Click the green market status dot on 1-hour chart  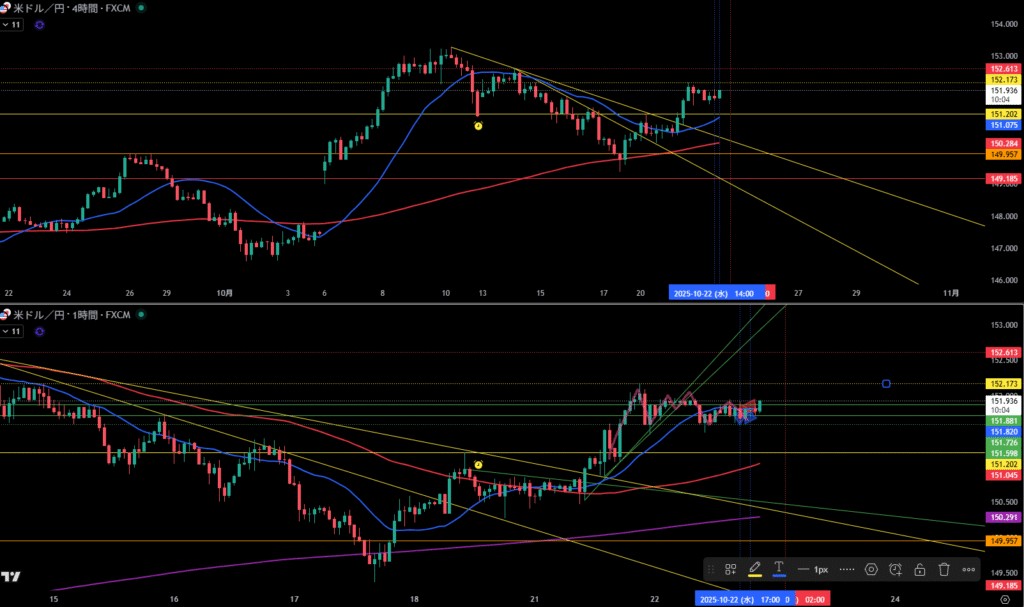click(x=140, y=315)
